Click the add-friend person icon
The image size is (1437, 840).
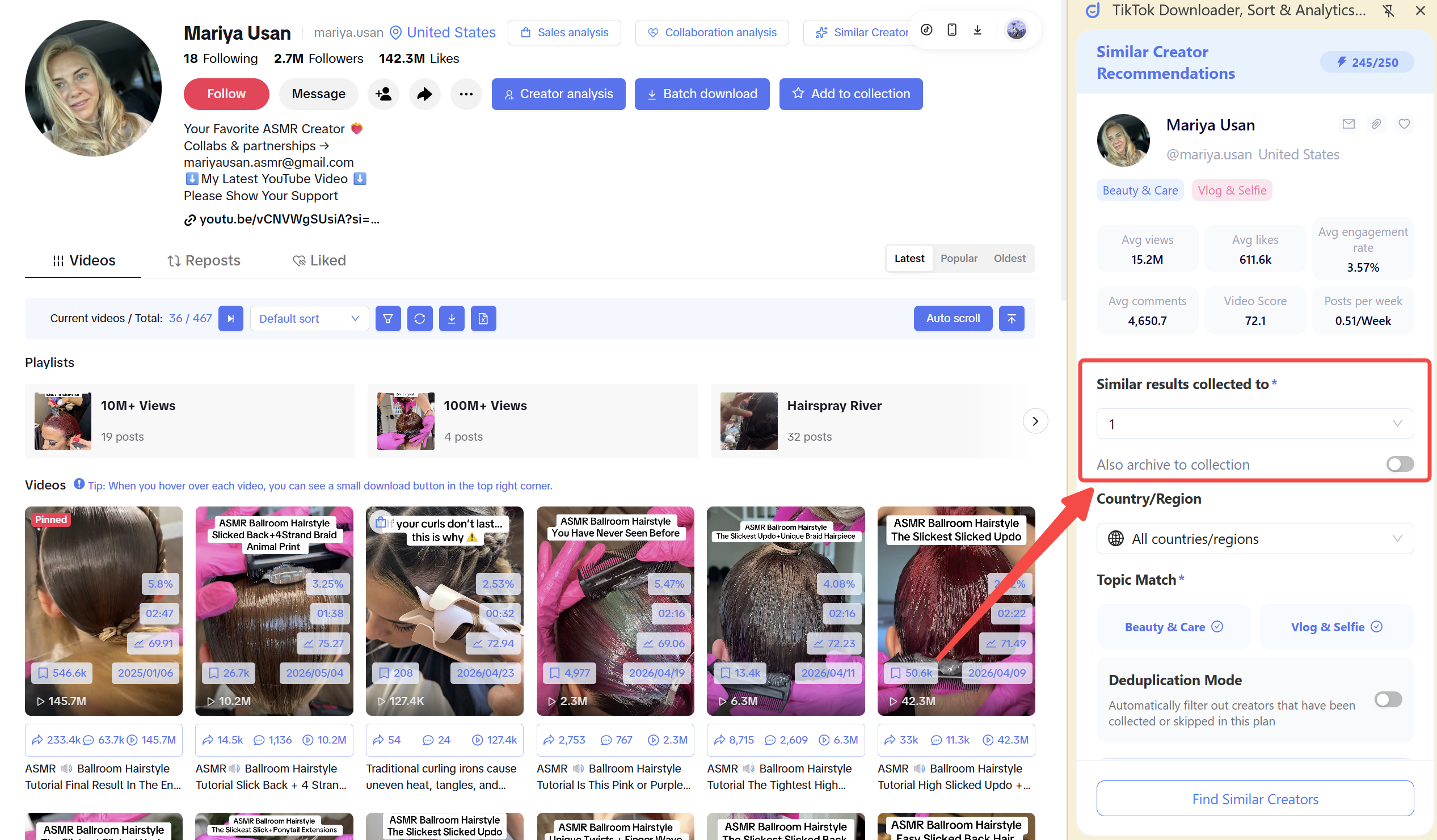tap(383, 94)
